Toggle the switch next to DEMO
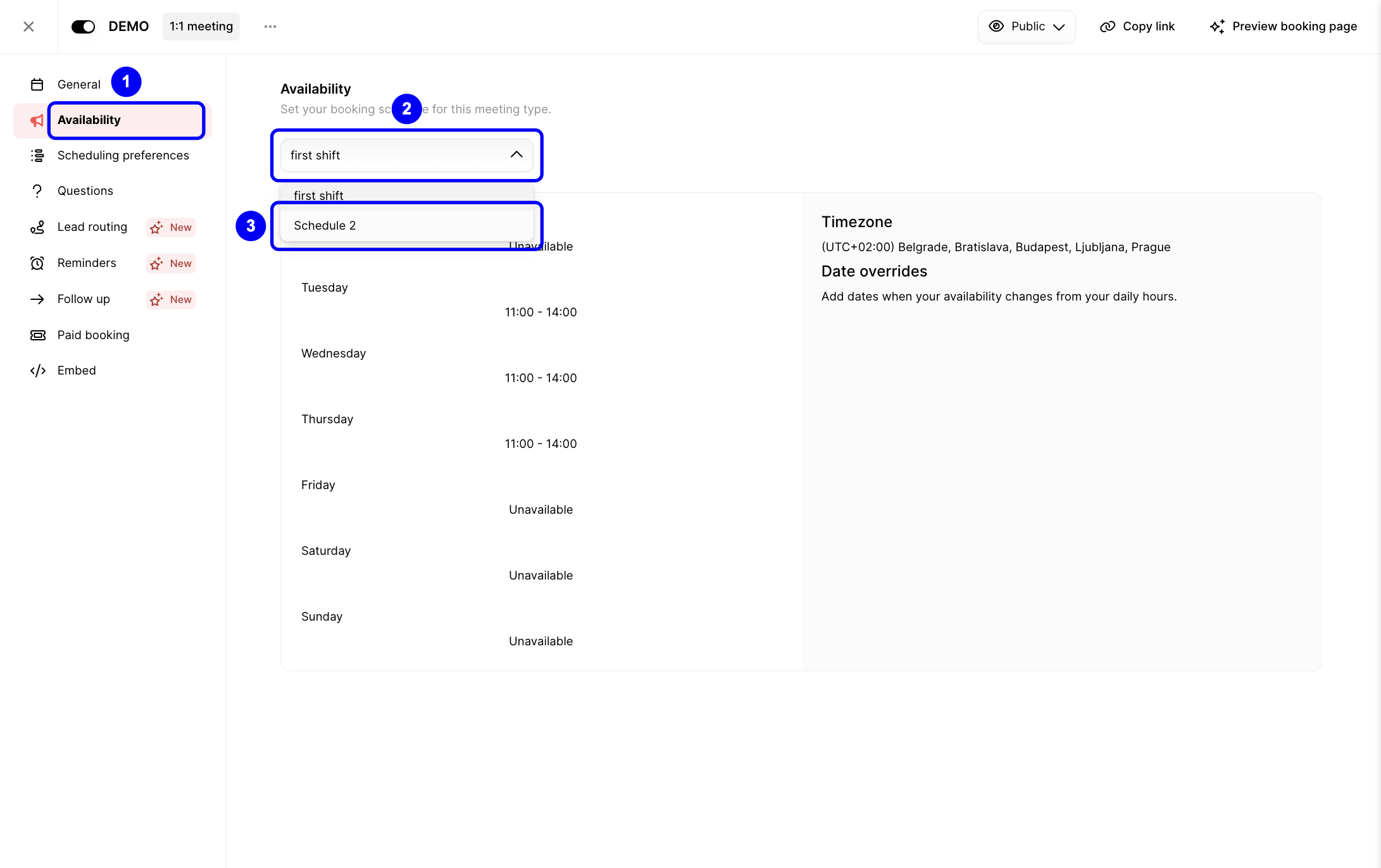The height and width of the screenshot is (868, 1381). pos(83,26)
